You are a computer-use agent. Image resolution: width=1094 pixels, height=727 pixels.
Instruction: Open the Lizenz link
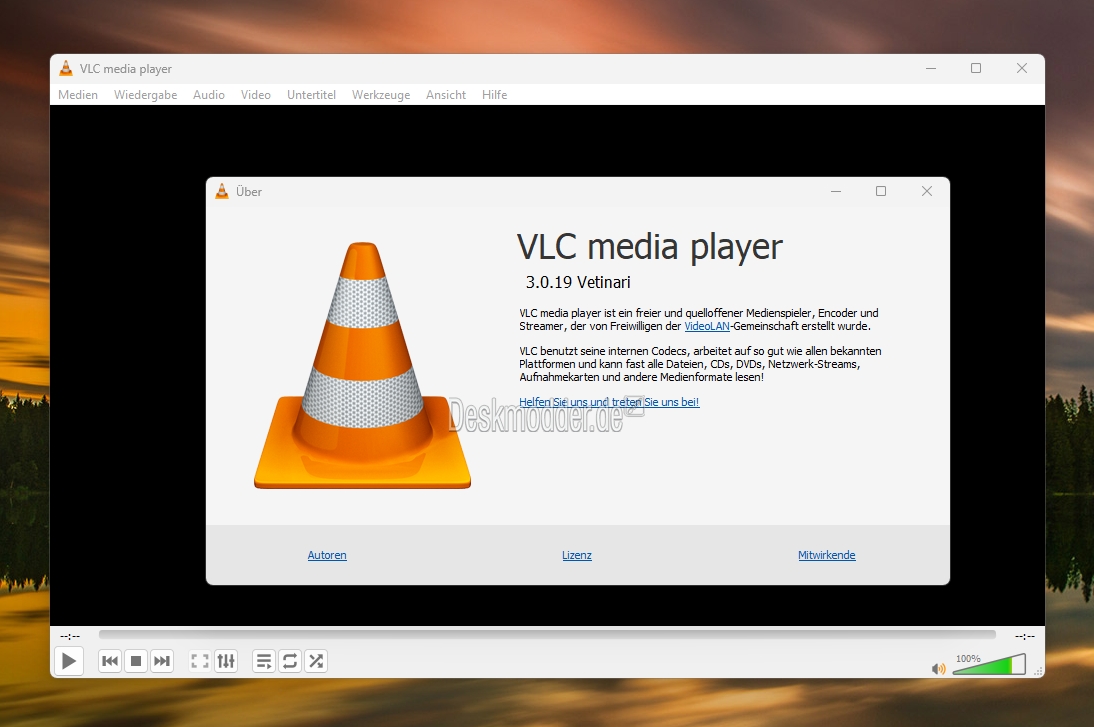pos(577,555)
